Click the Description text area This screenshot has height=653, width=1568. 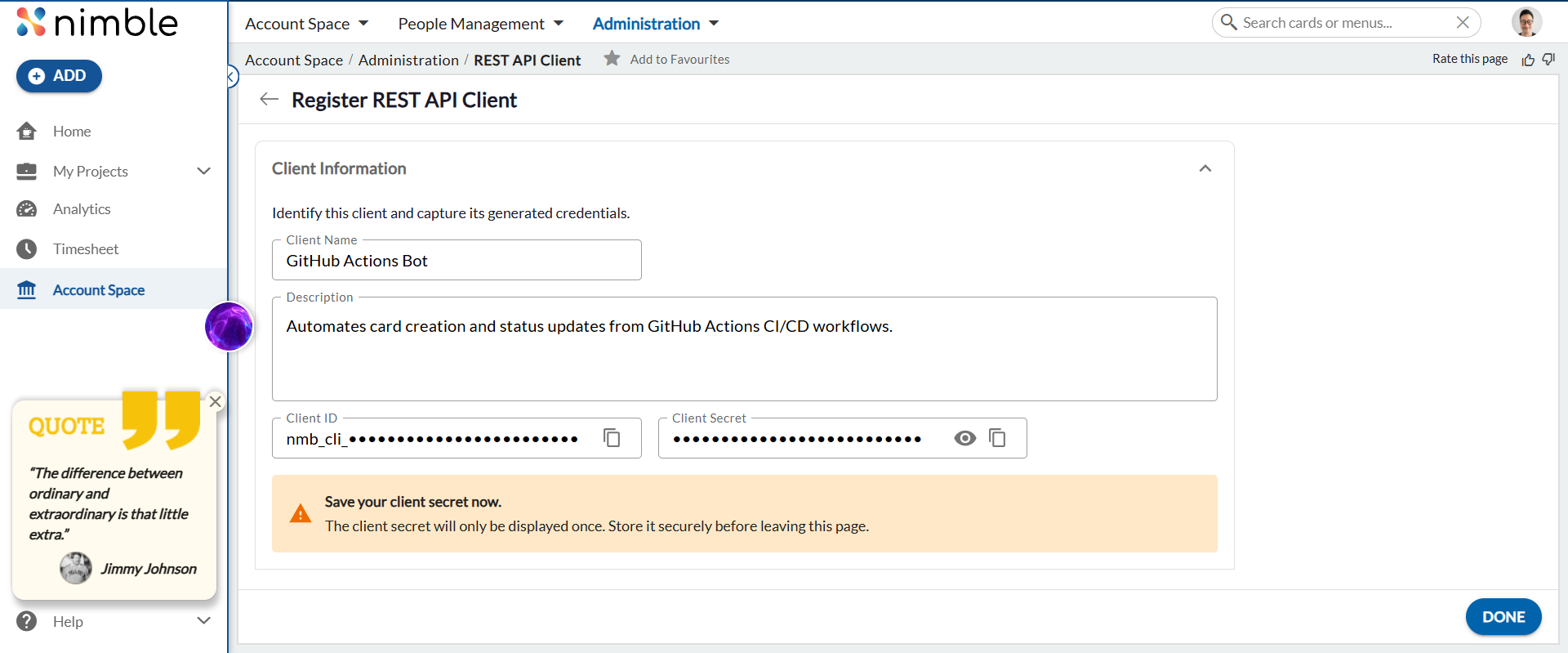(745, 349)
